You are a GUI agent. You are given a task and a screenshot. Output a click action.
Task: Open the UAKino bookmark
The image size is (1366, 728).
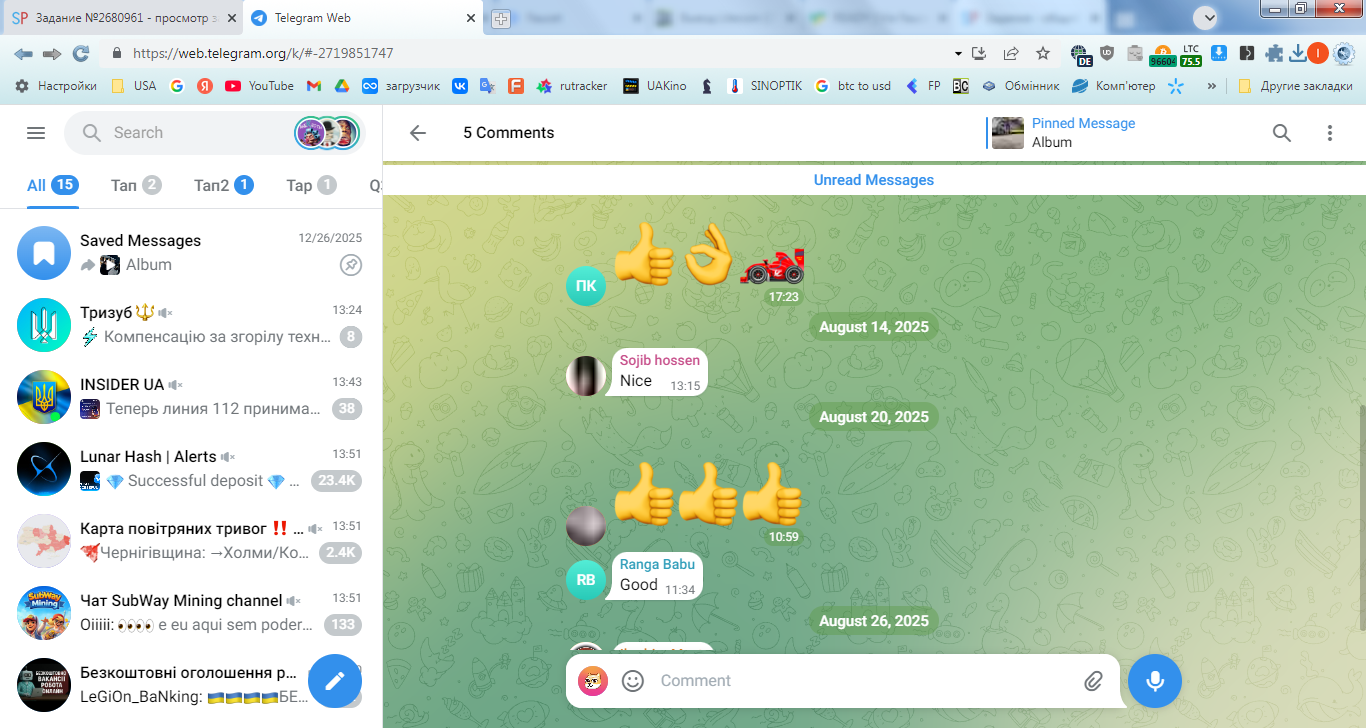[x=655, y=86]
